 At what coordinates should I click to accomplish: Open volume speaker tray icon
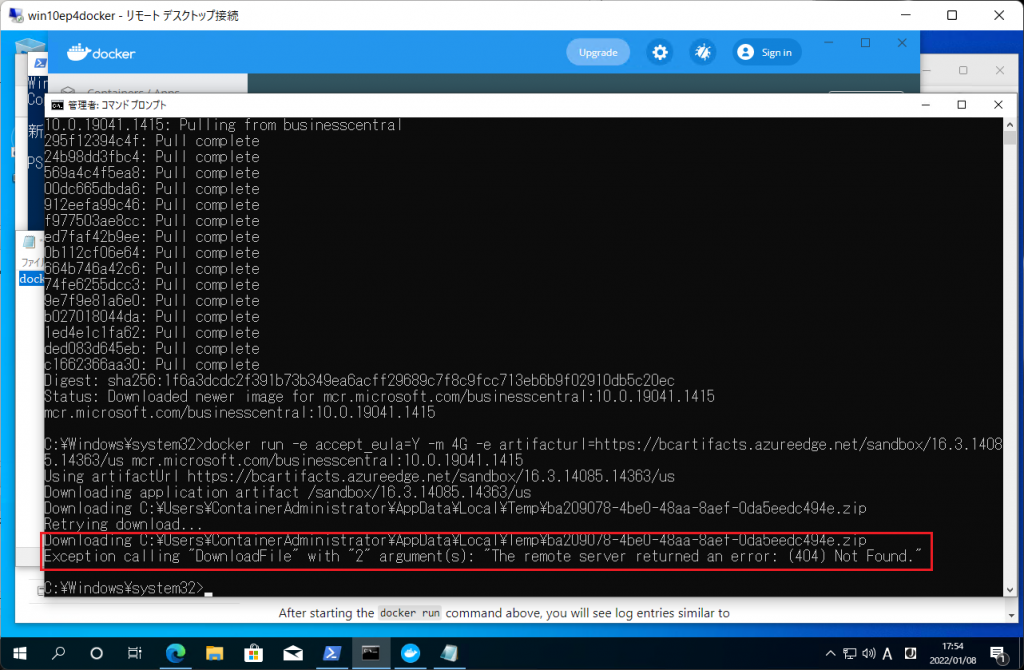(x=869, y=653)
